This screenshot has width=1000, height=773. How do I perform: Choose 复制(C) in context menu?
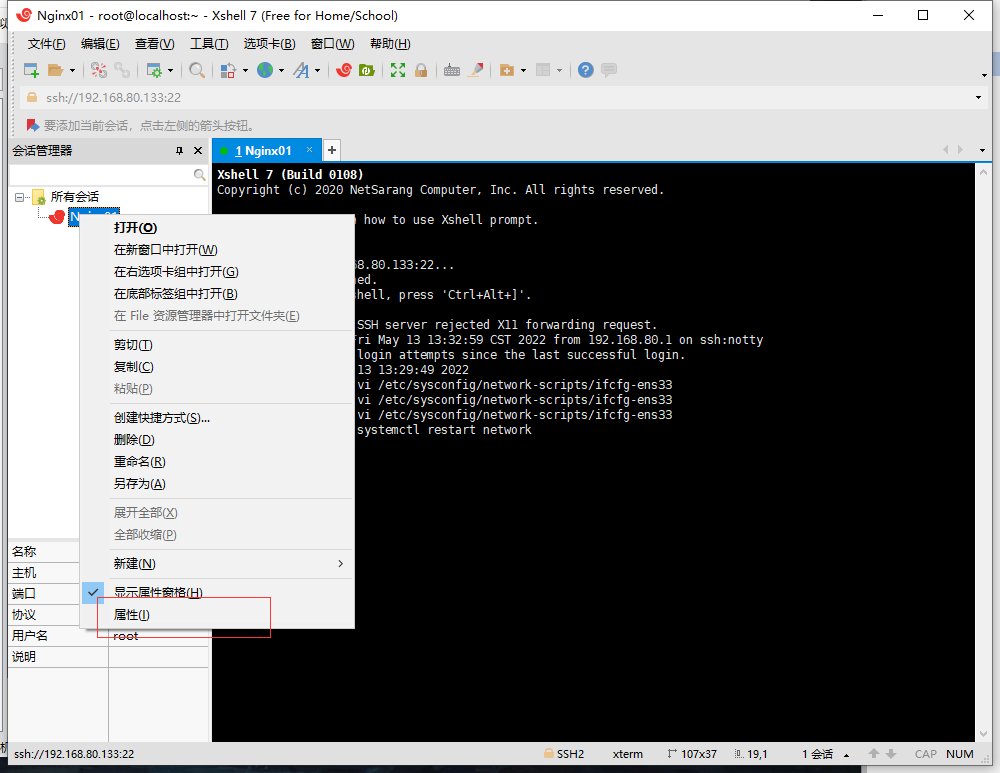click(217, 367)
